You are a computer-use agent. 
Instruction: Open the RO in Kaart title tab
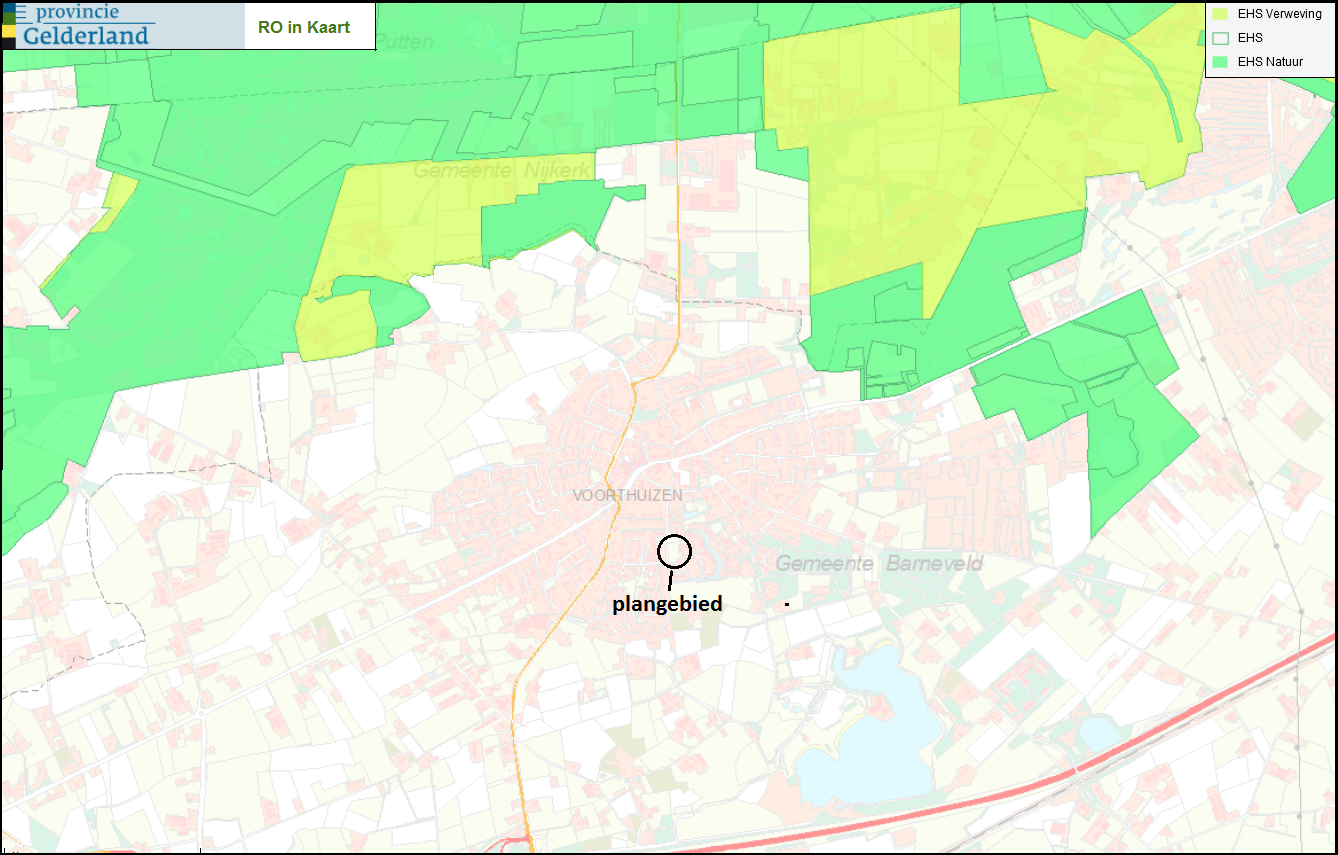tap(304, 27)
